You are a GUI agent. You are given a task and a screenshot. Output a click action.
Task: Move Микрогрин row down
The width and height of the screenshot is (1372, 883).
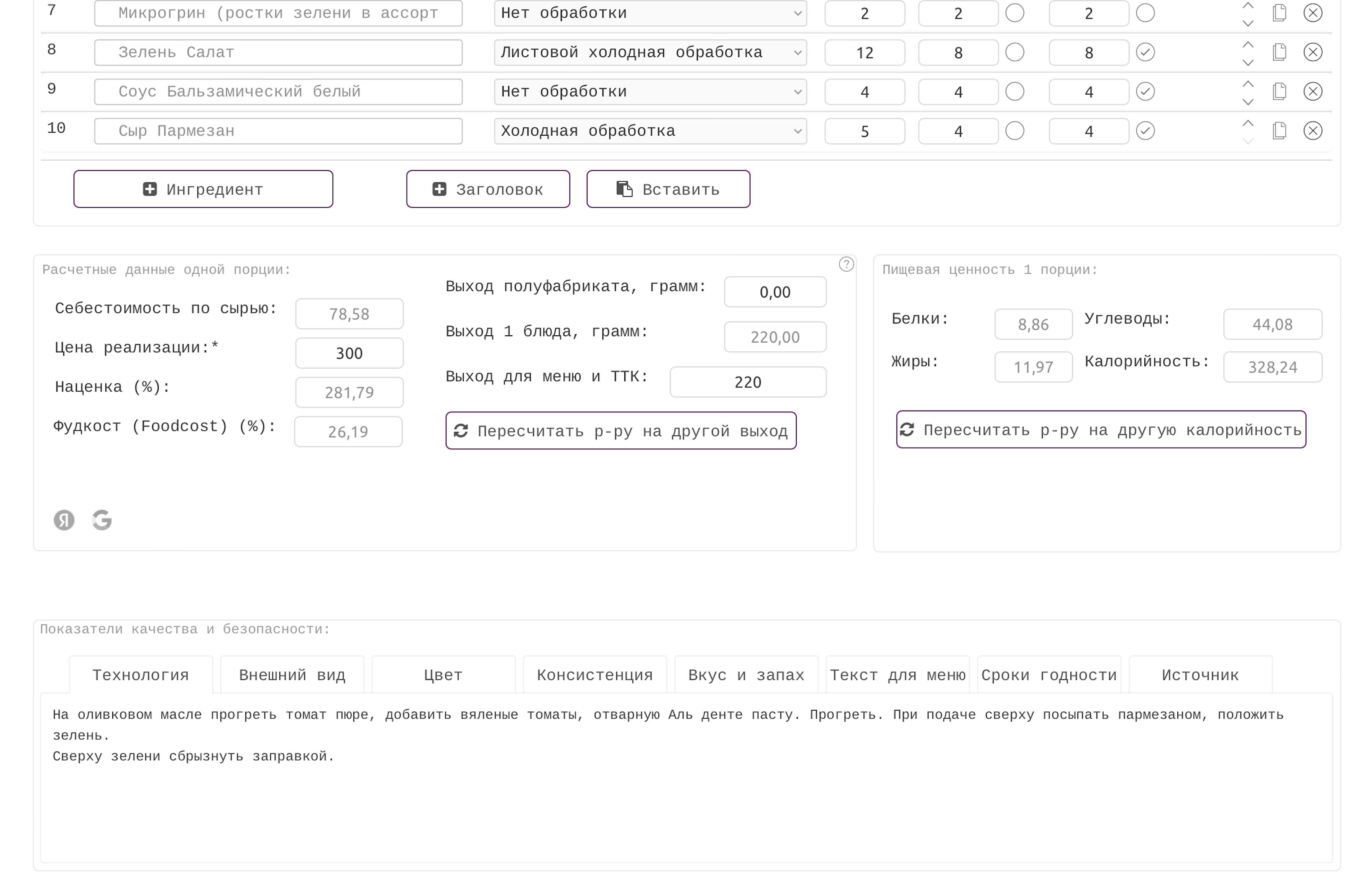coord(1247,23)
